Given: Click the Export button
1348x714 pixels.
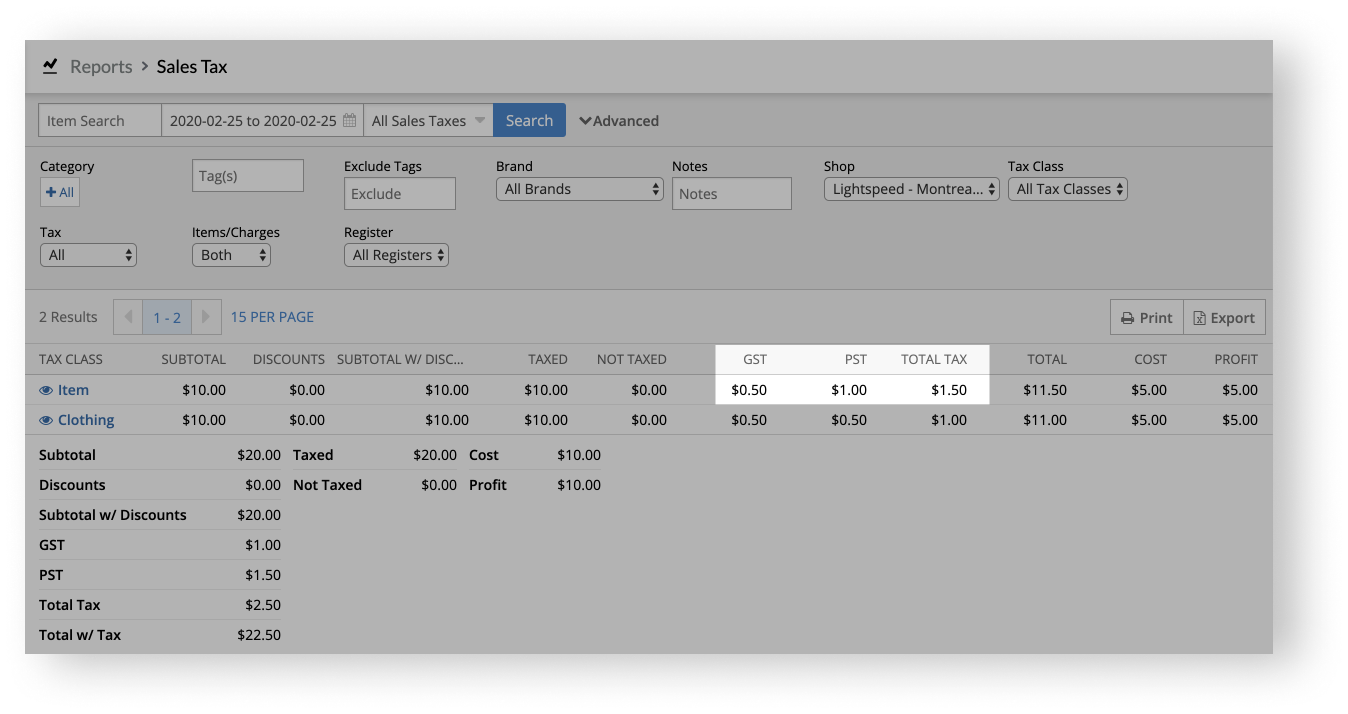Looking at the screenshot, I should click(x=1224, y=318).
